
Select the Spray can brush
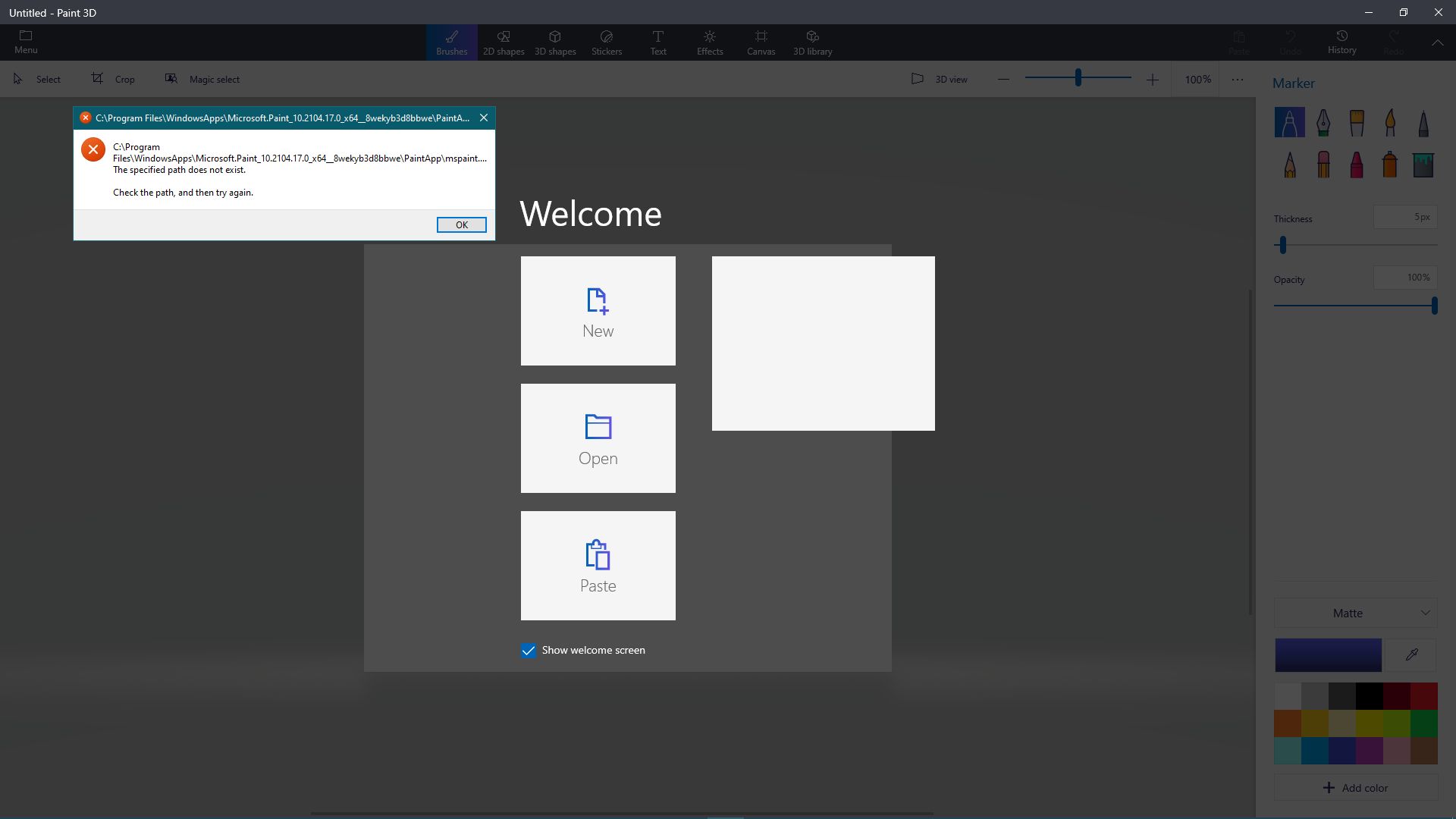1390,164
